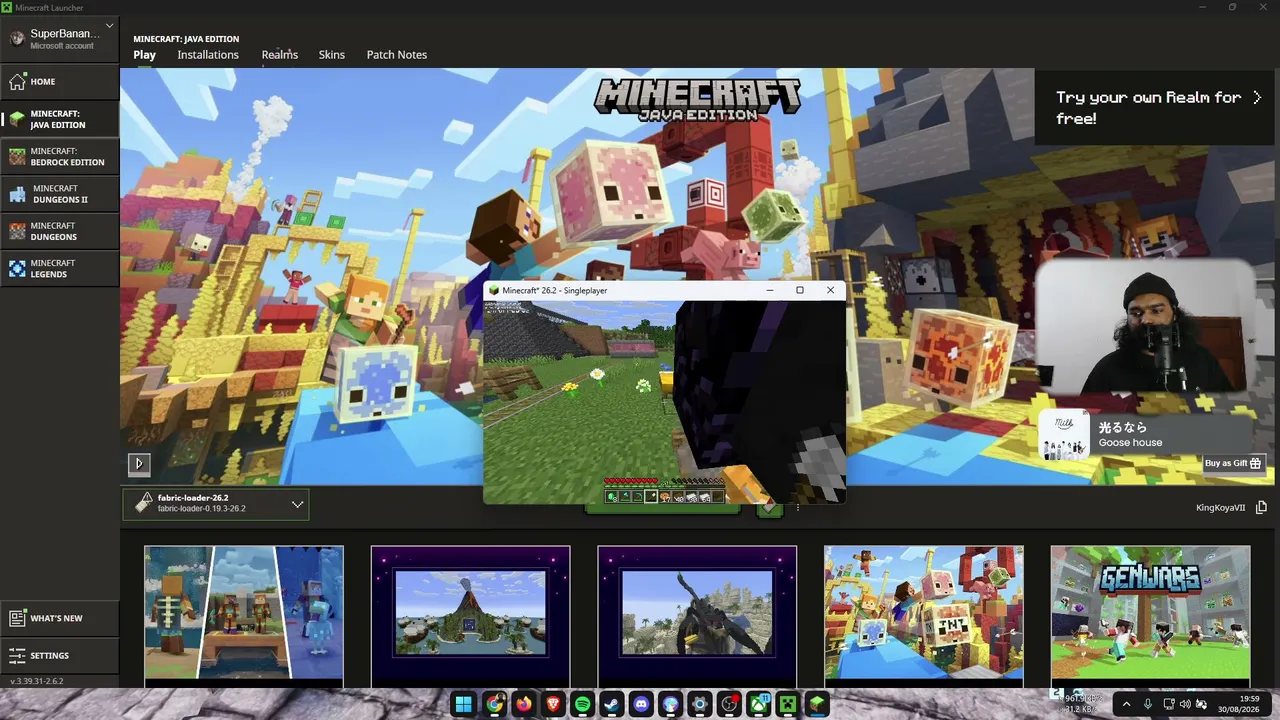
Task: Launch Google Chrome from the taskbar
Action: tap(495, 704)
